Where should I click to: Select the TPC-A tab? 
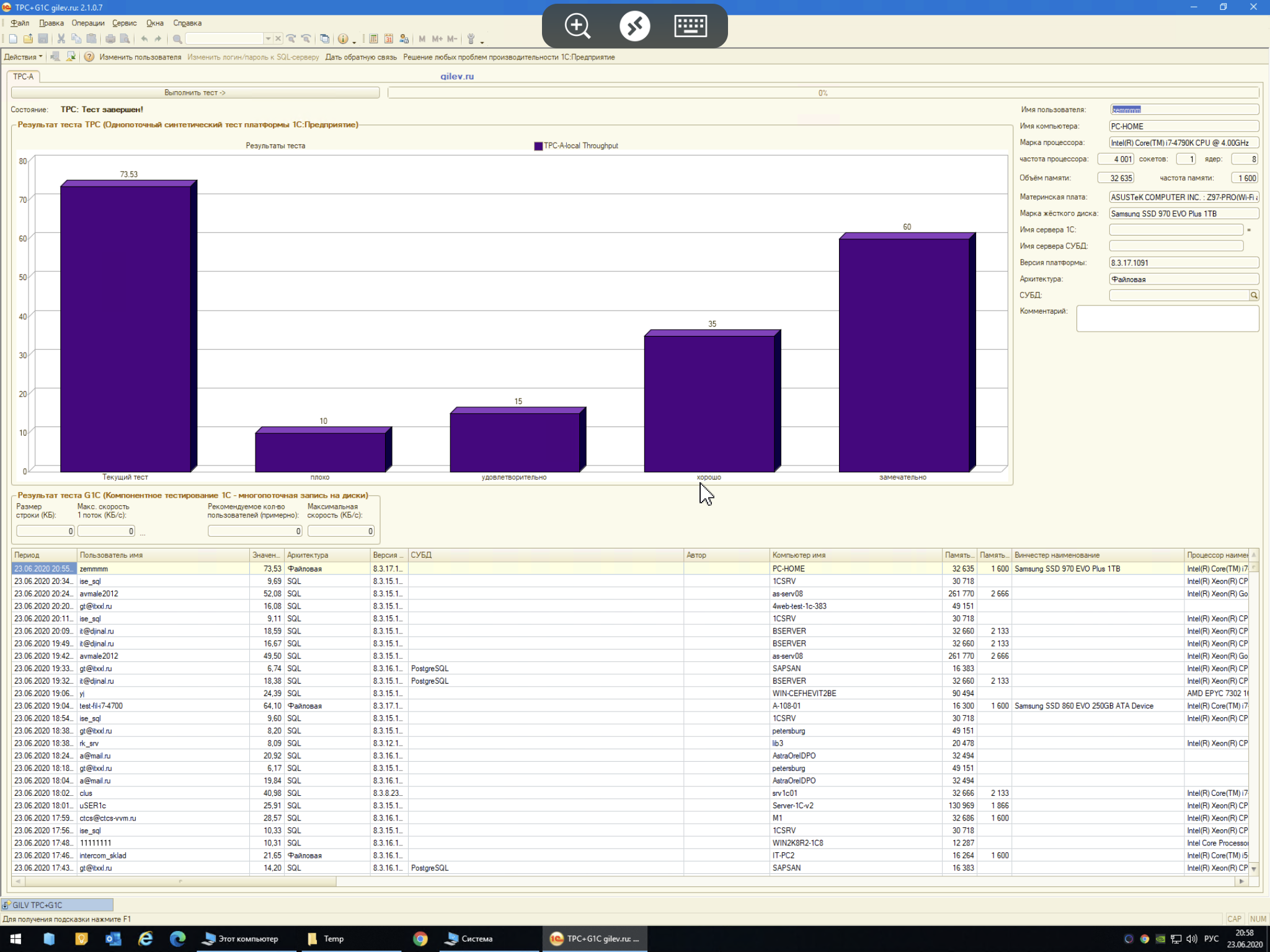click(24, 77)
